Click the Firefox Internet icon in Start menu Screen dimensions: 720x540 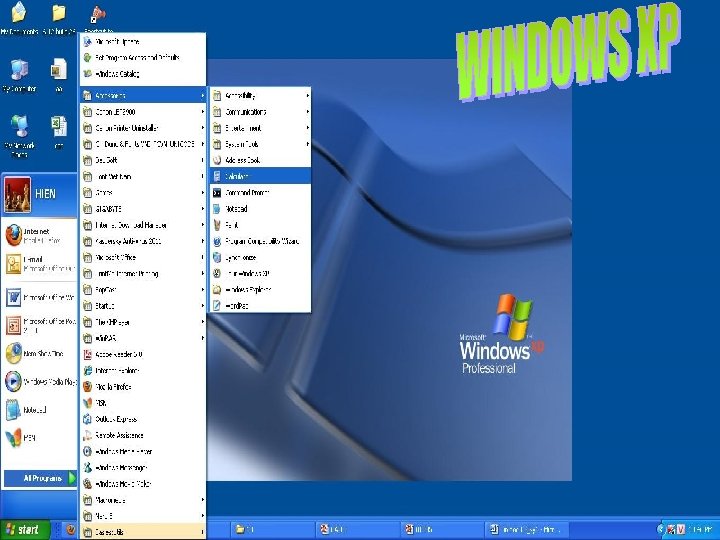(x=14, y=235)
